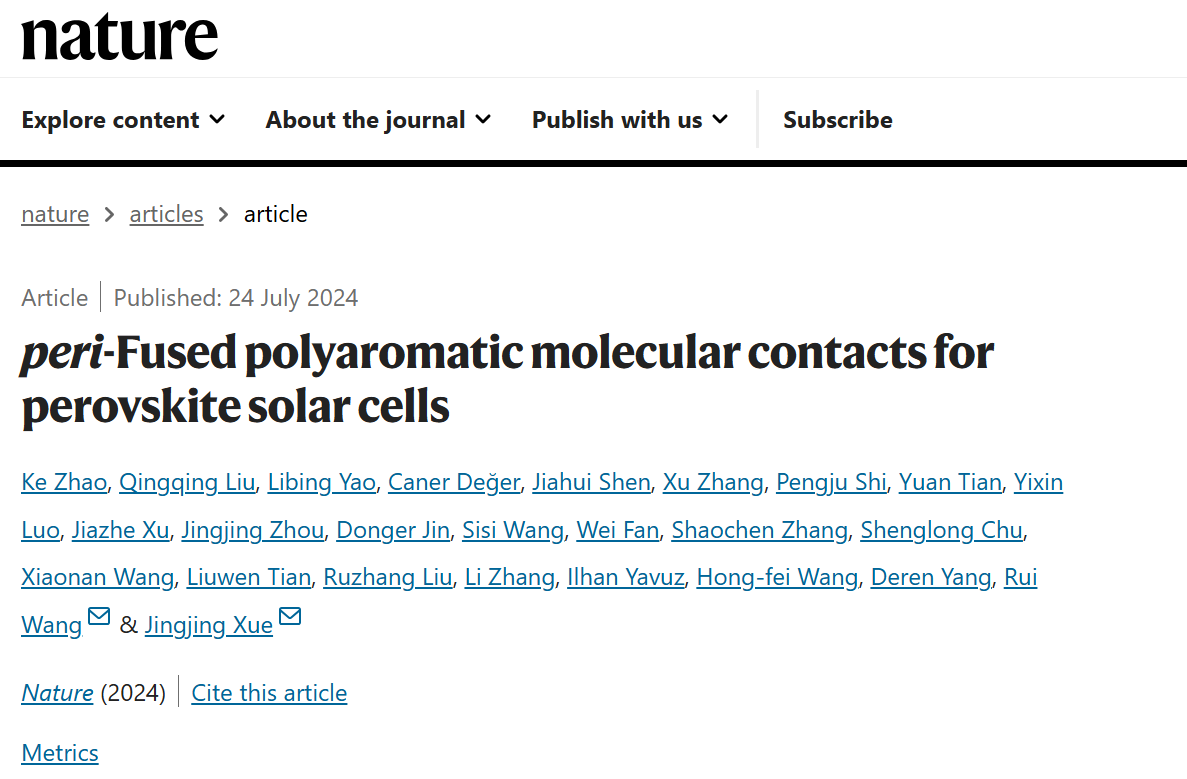Viewport: 1187px width, 779px height.
Task: Go to the articles breadcrumb link
Action: (x=166, y=214)
